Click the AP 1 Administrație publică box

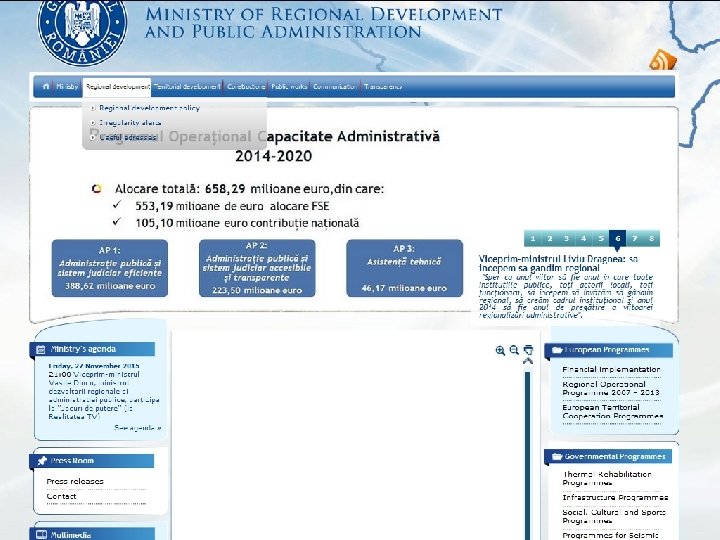tap(110, 268)
